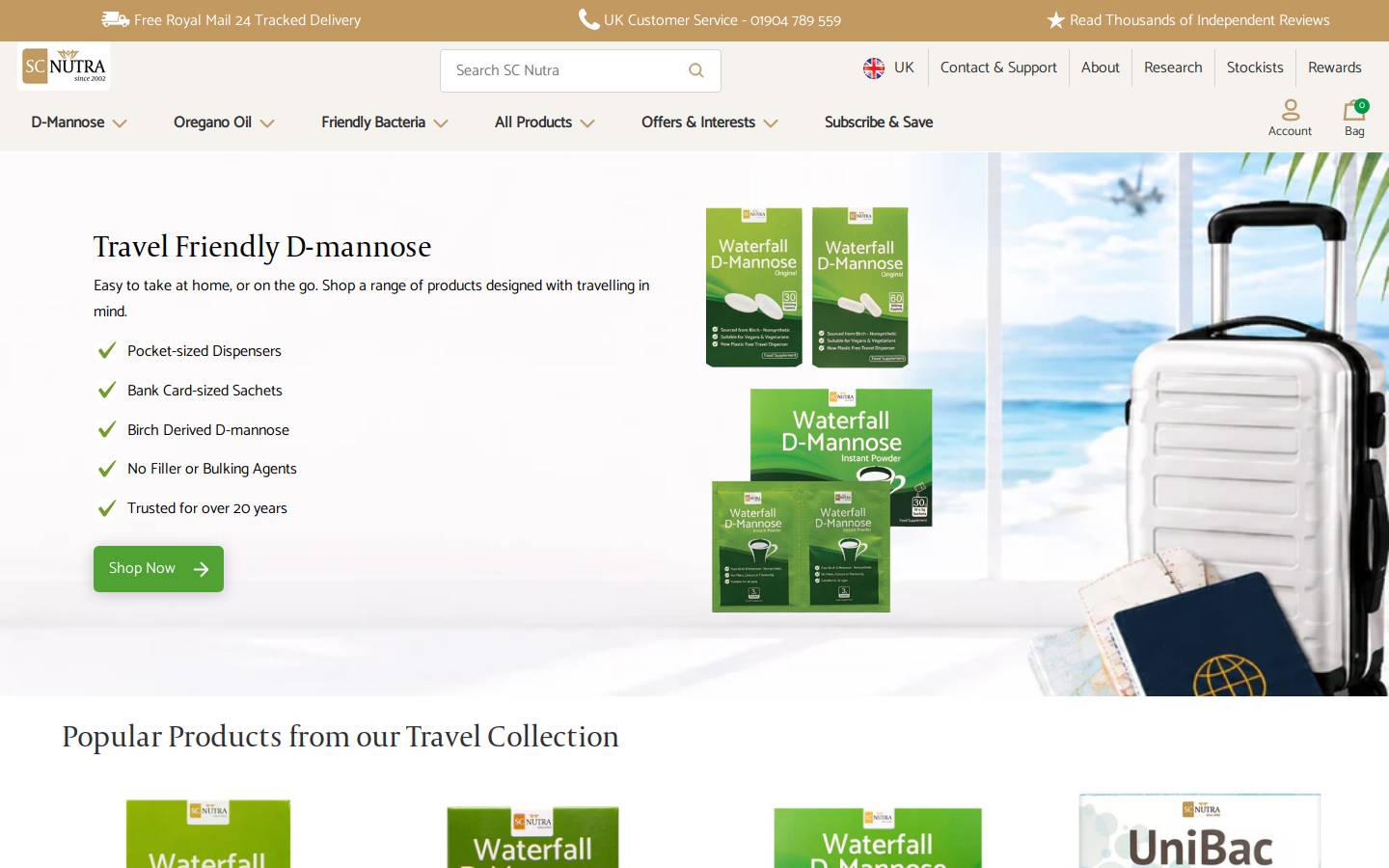The width and height of the screenshot is (1389, 868).
Task: Click the delivery truck icon
Action: click(115, 19)
